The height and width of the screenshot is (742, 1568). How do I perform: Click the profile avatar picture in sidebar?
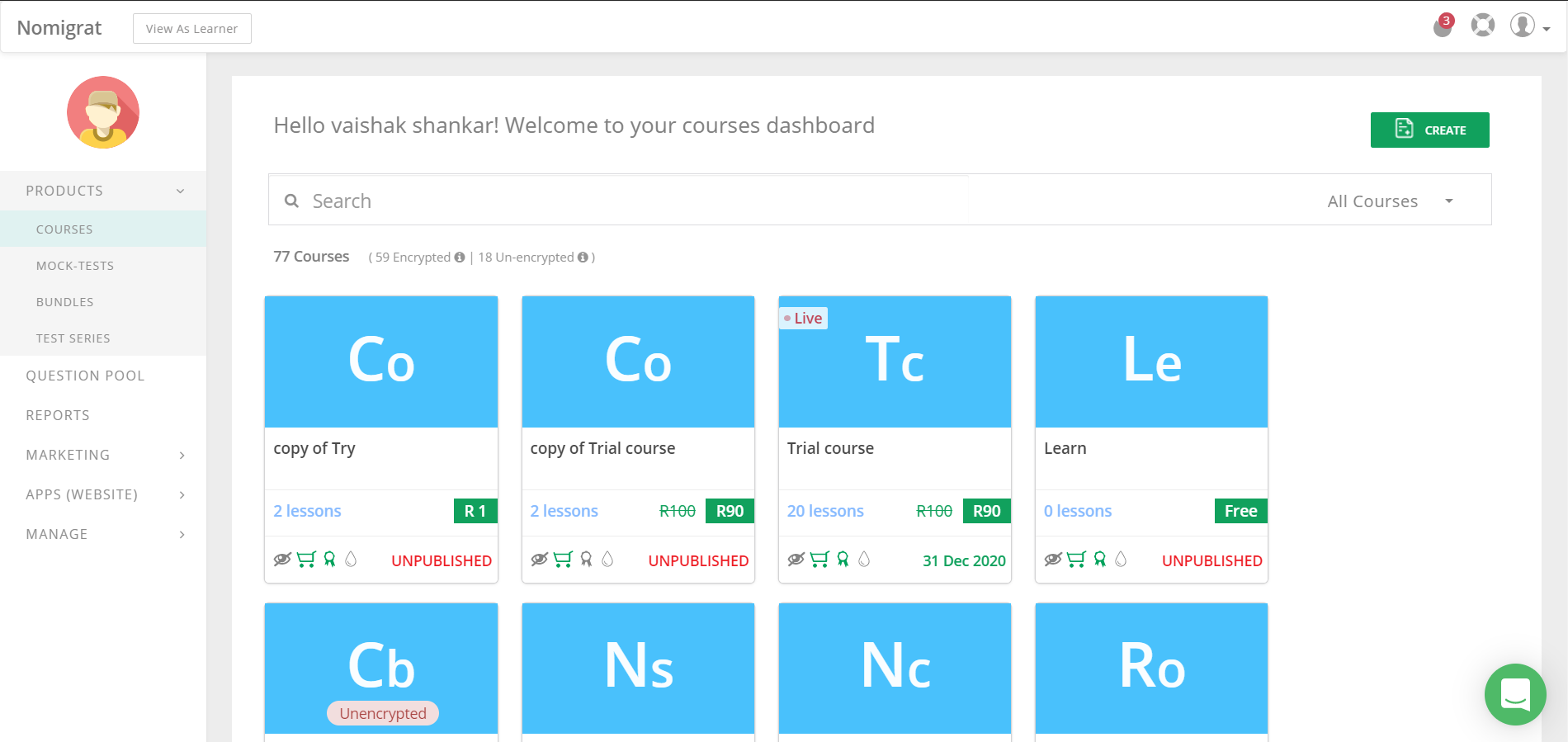point(103,112)
